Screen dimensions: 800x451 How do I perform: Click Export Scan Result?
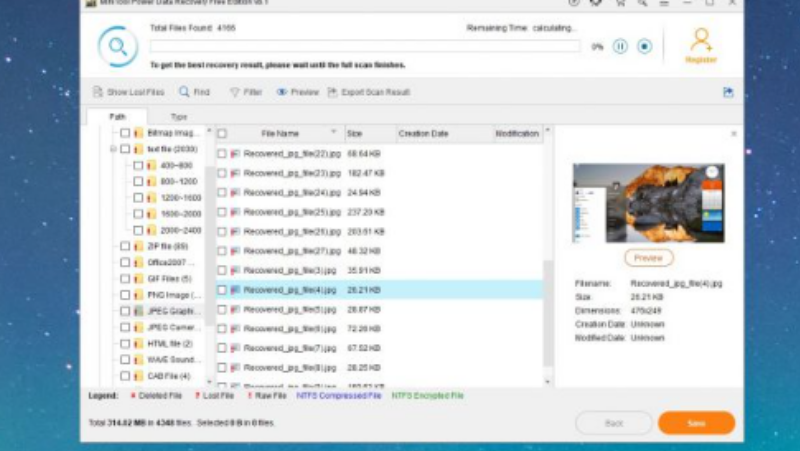coord(368,92)
